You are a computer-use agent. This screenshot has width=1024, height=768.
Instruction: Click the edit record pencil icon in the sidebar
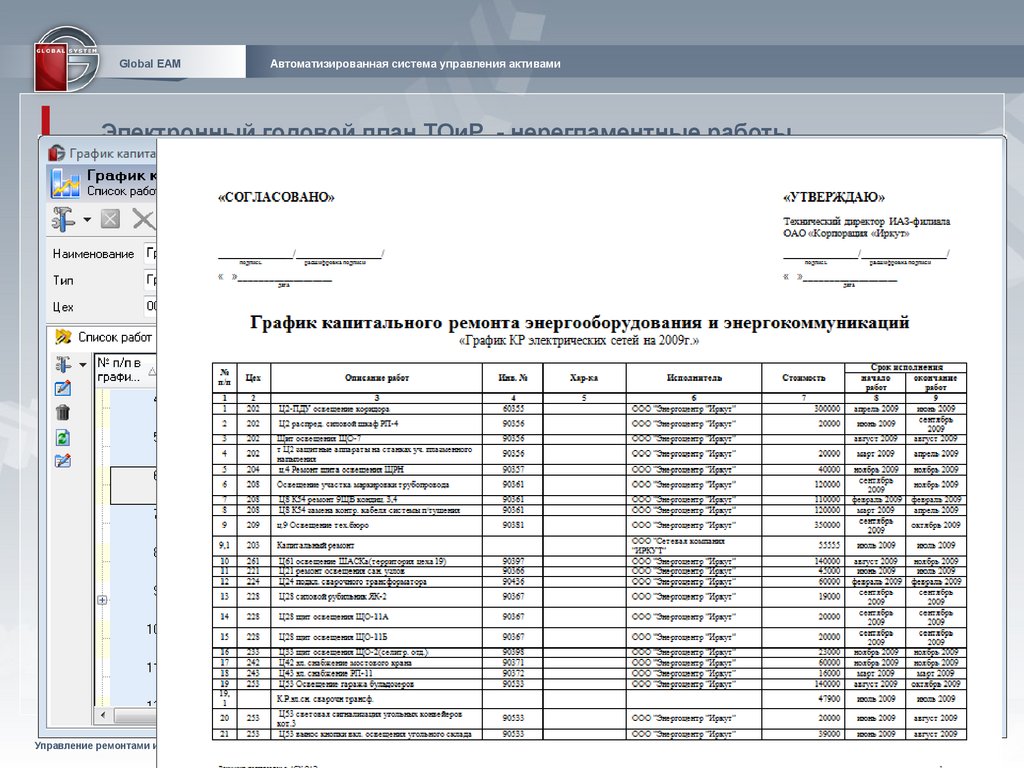pos(62,388)
